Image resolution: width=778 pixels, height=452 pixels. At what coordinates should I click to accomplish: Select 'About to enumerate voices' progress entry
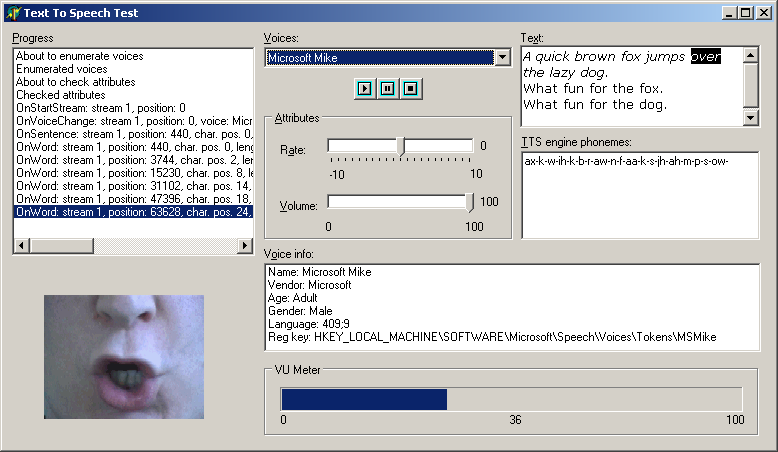pyautogui.click(x=80, y=56)
